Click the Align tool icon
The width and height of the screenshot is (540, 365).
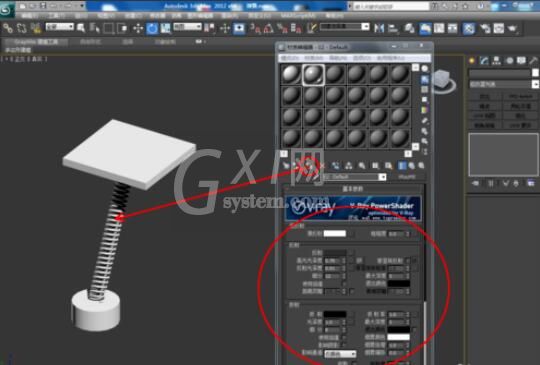[393, 28]
